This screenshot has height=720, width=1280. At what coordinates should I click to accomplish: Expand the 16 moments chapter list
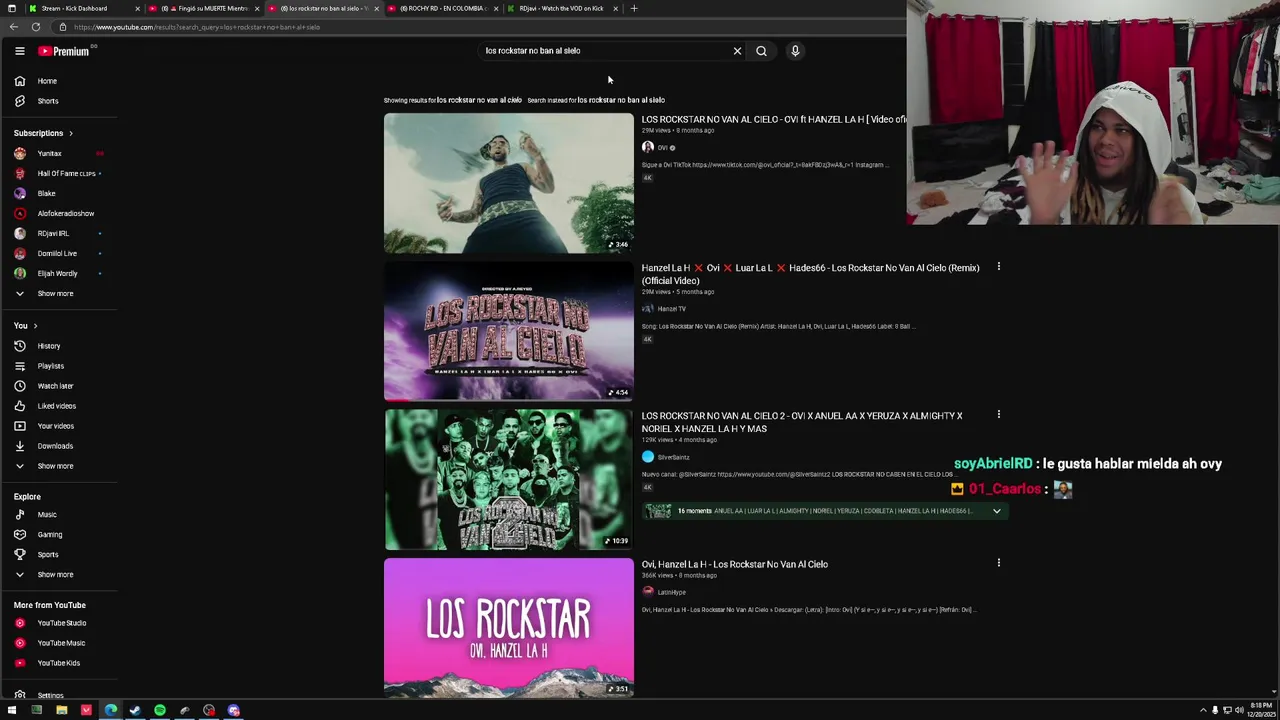tap(996, 511)
